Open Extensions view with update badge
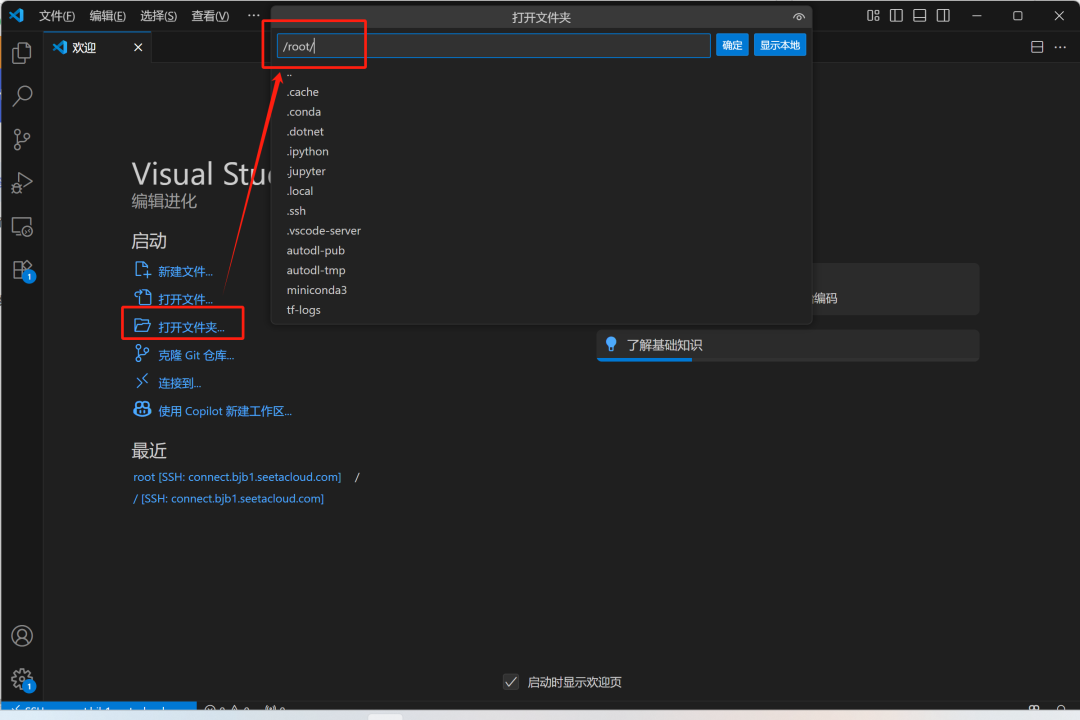 click(22, 270)
